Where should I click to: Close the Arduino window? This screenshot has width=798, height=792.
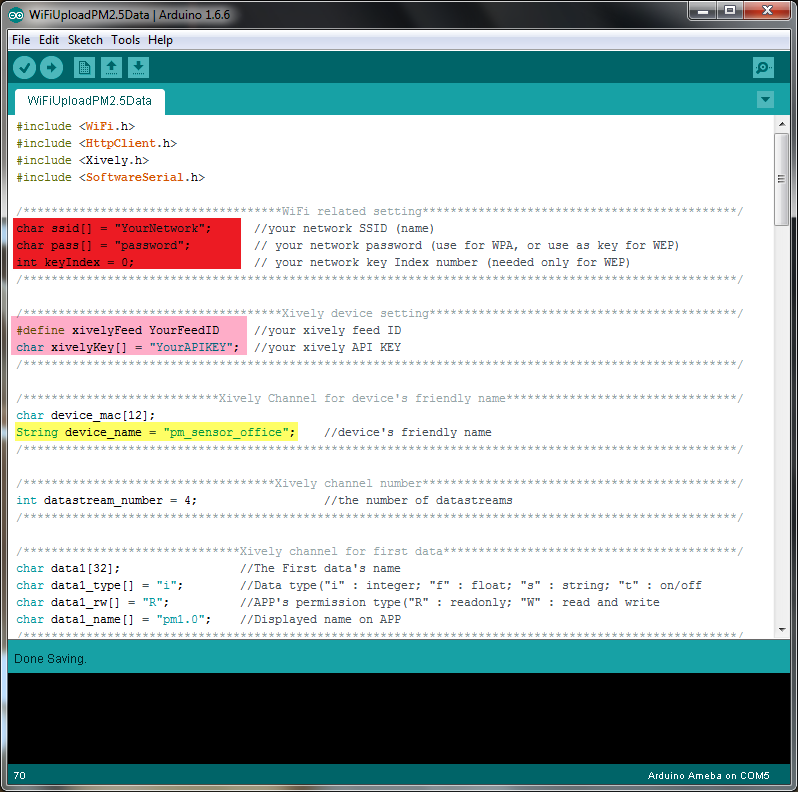pyautogui.click(x=767, y=11)
